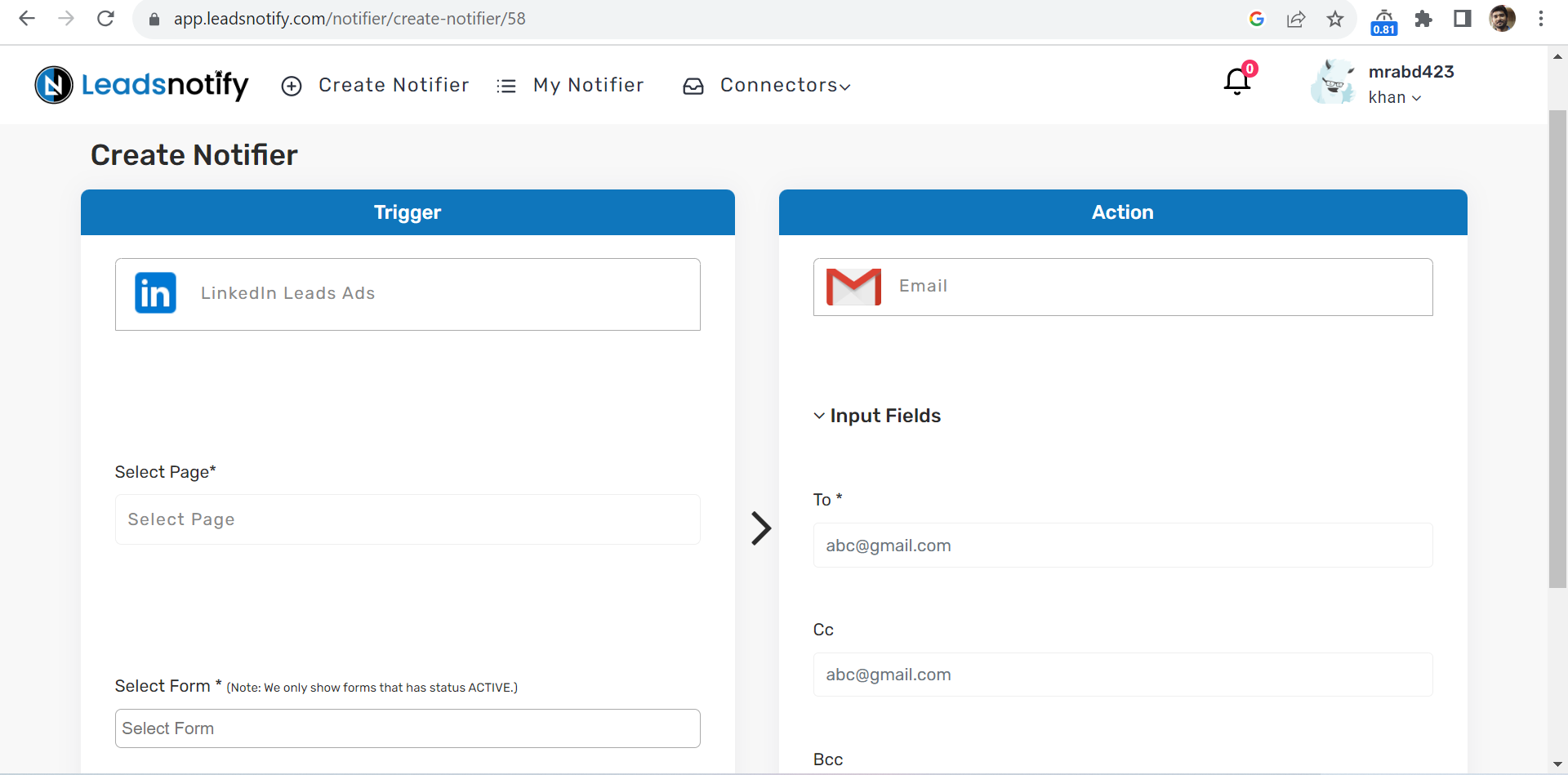Click the My Notifier list icon
This screenshot has height=775, width=1568.
[x=506, y=86]
